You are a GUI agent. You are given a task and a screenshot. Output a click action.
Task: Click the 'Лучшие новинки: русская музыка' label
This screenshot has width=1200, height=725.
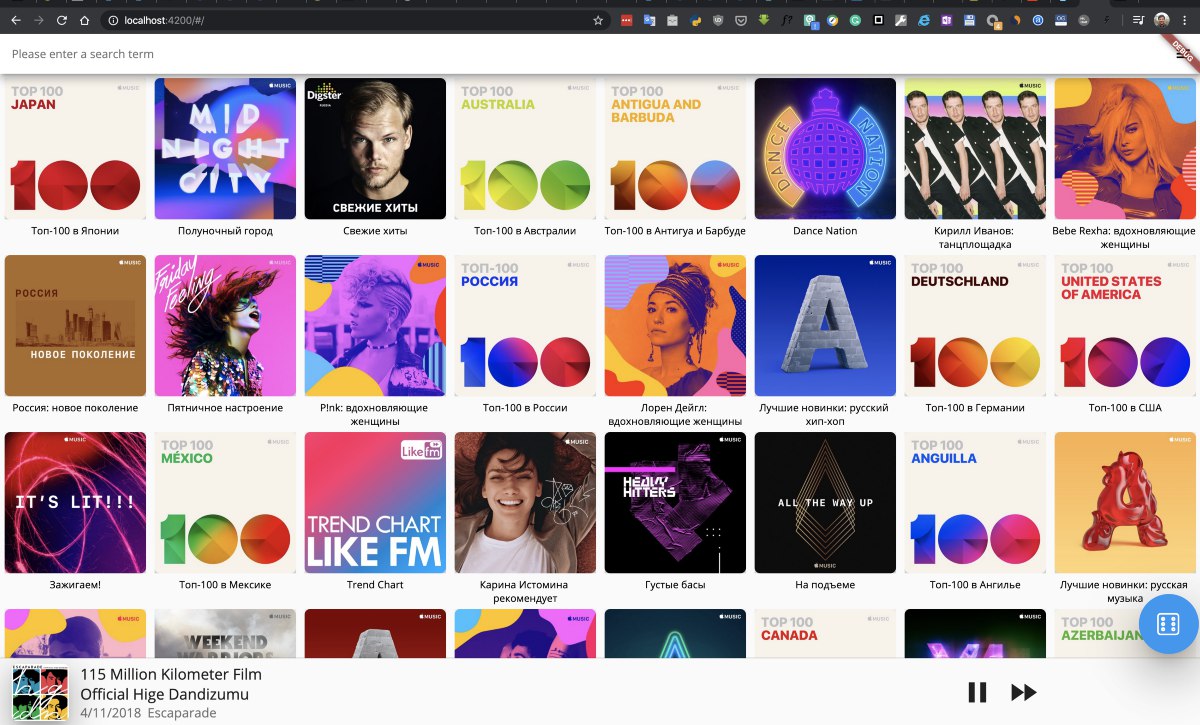tap(1125, 591)
